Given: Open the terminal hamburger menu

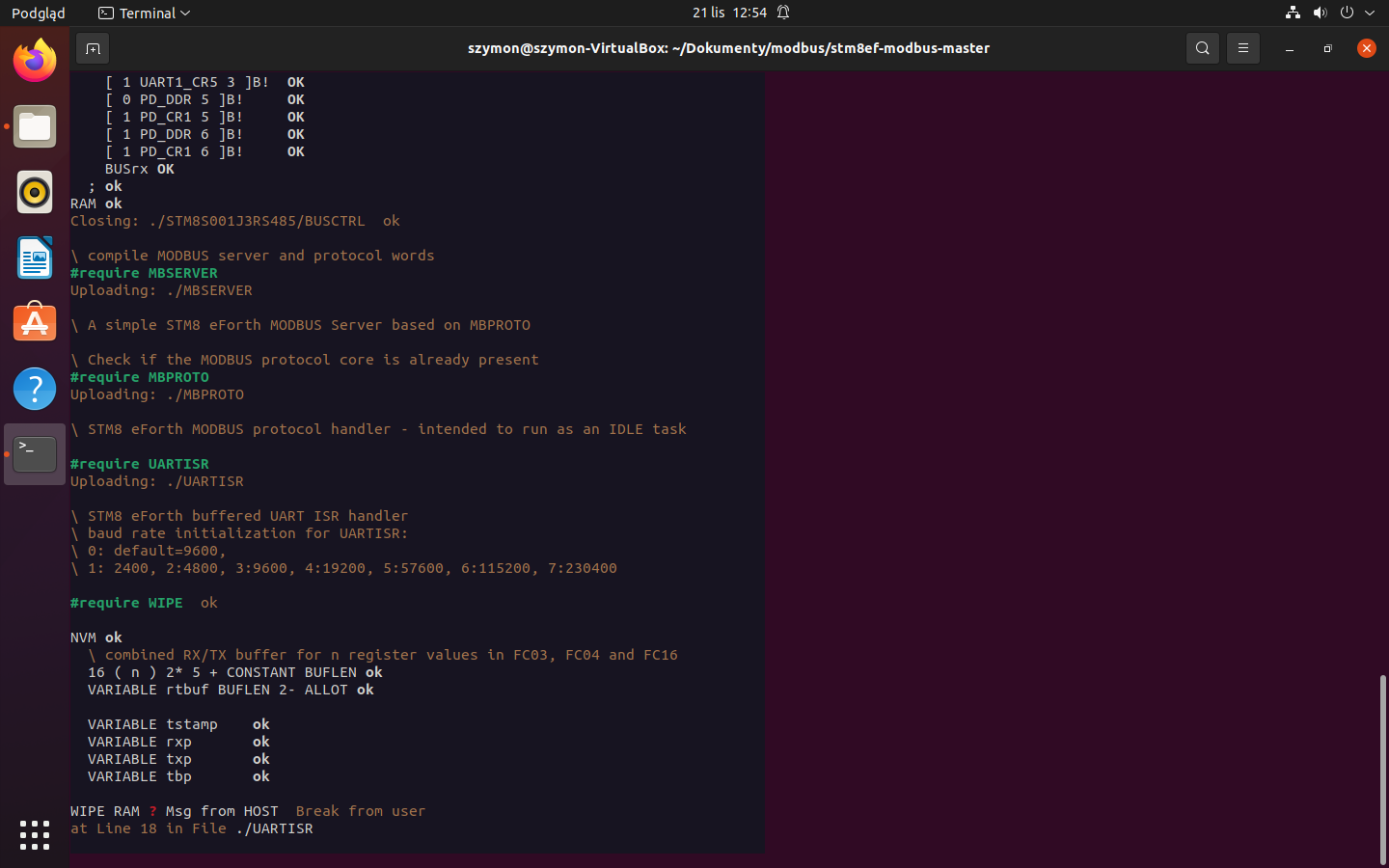Looking at the screenshot, I should click(x=1243, y=48).
